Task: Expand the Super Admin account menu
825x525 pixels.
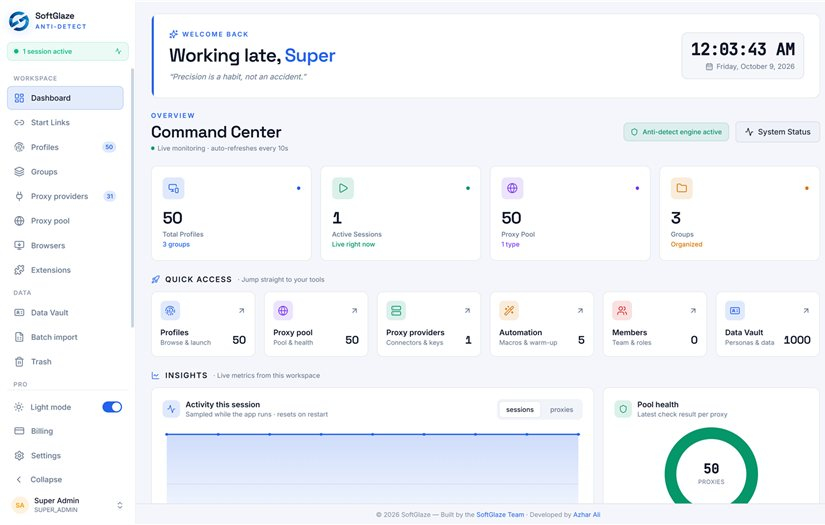Action: pos(120,505)
